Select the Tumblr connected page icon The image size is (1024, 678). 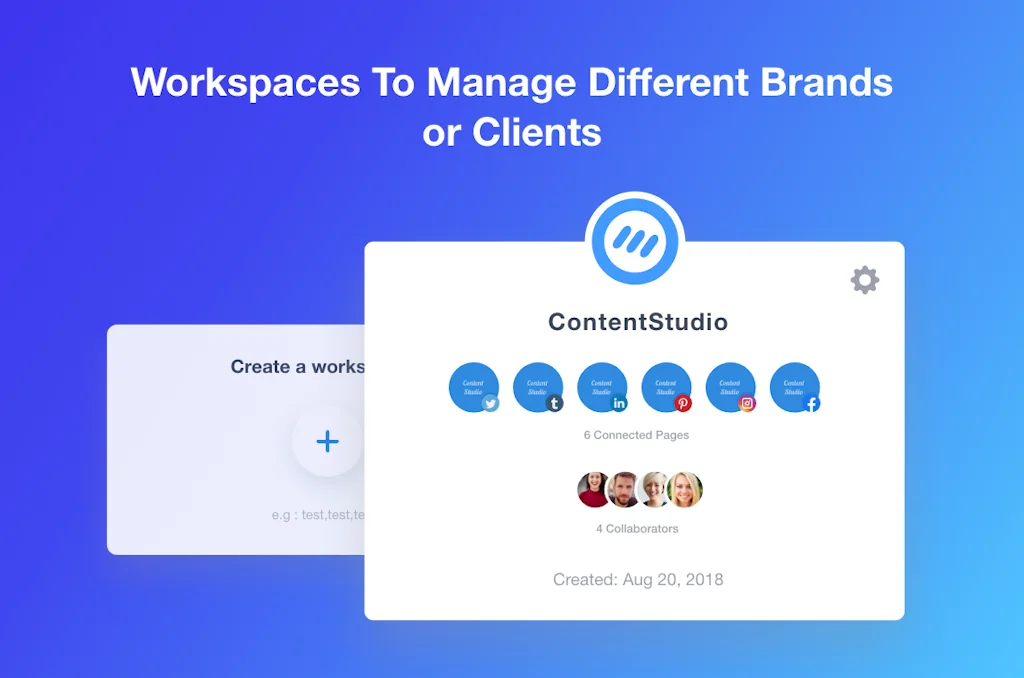(538, 388)
